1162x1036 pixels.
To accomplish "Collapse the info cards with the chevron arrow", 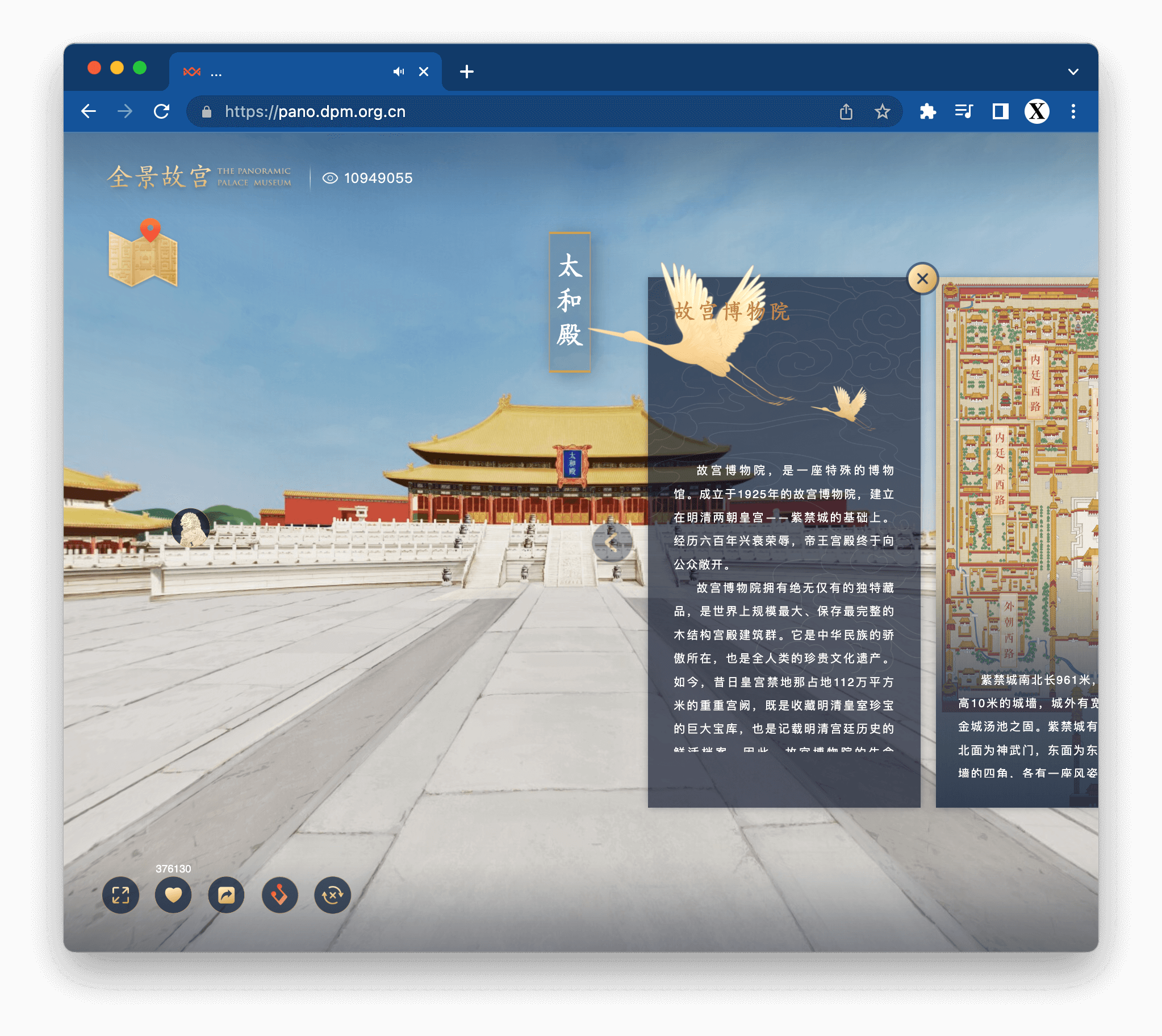I will (612, 542).
